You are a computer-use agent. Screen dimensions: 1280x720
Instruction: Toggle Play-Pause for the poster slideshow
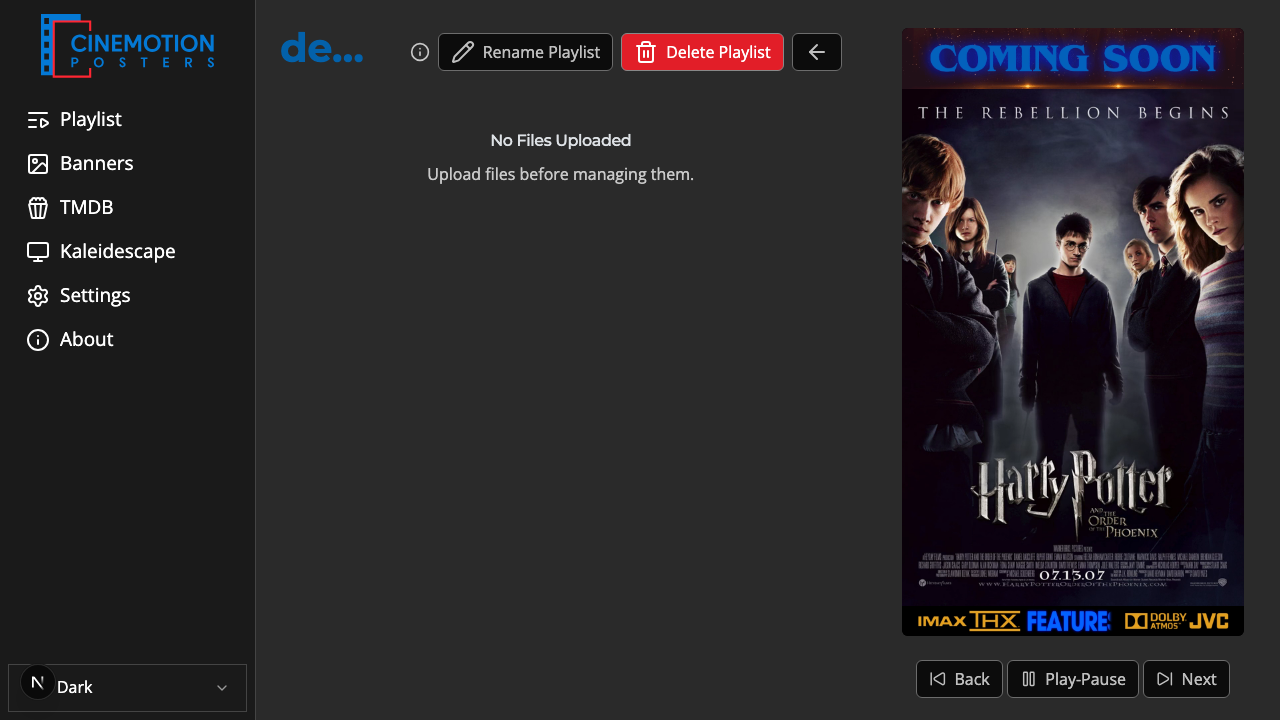click(1073, 679)
